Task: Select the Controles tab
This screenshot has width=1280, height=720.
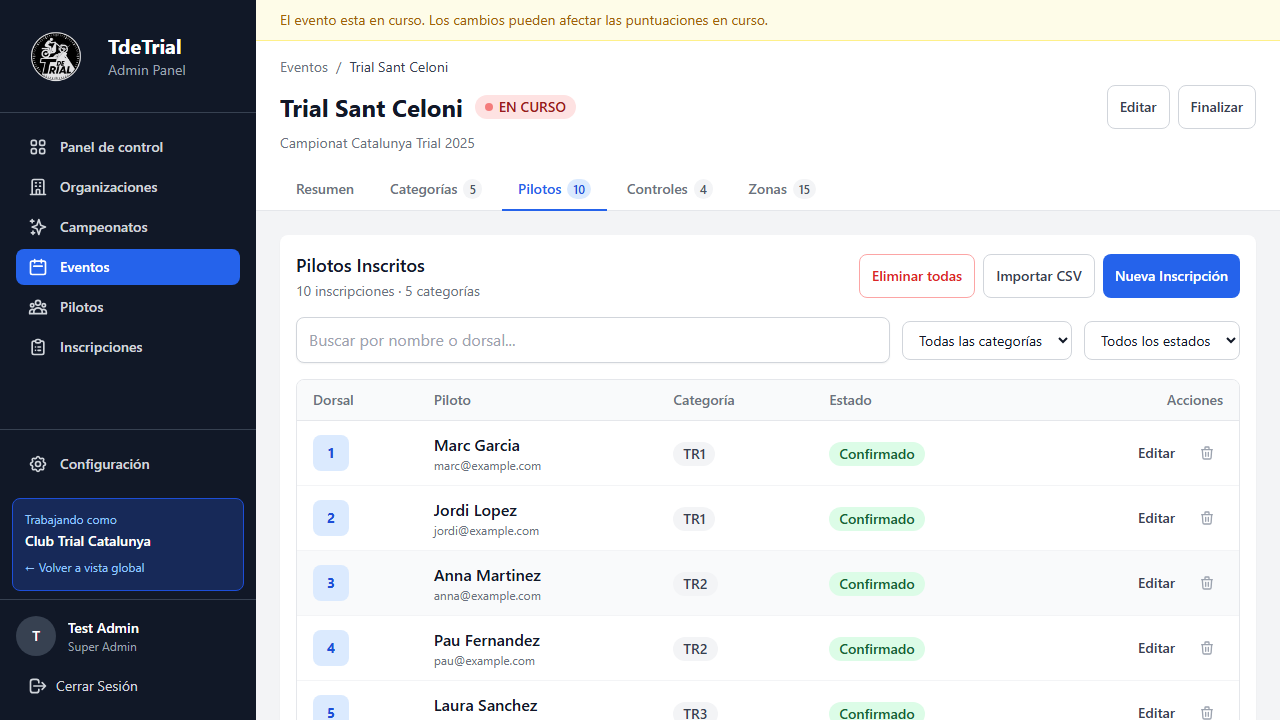Action: (668, 189)
